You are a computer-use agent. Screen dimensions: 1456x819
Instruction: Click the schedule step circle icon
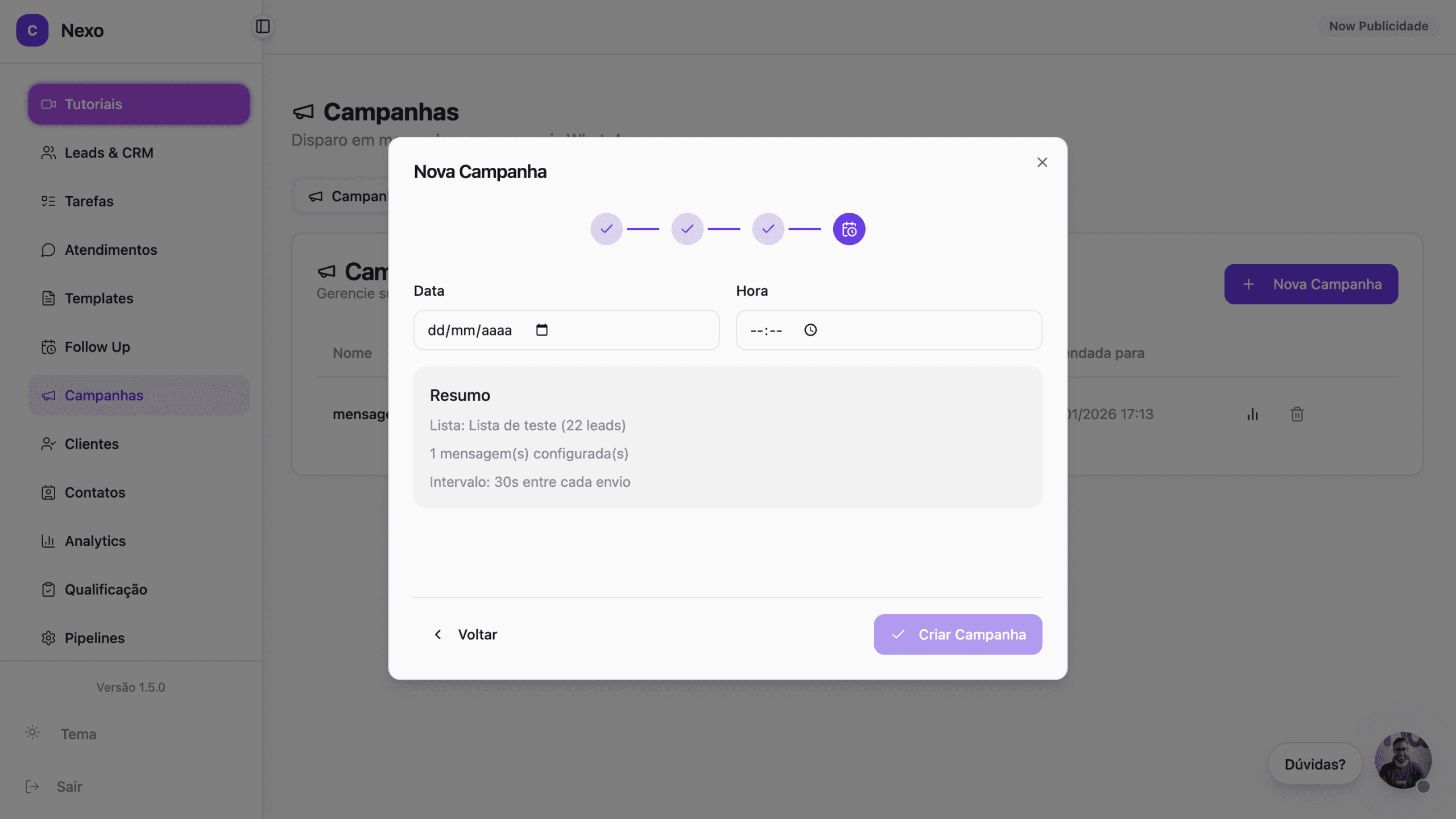(x=849, y=229)
